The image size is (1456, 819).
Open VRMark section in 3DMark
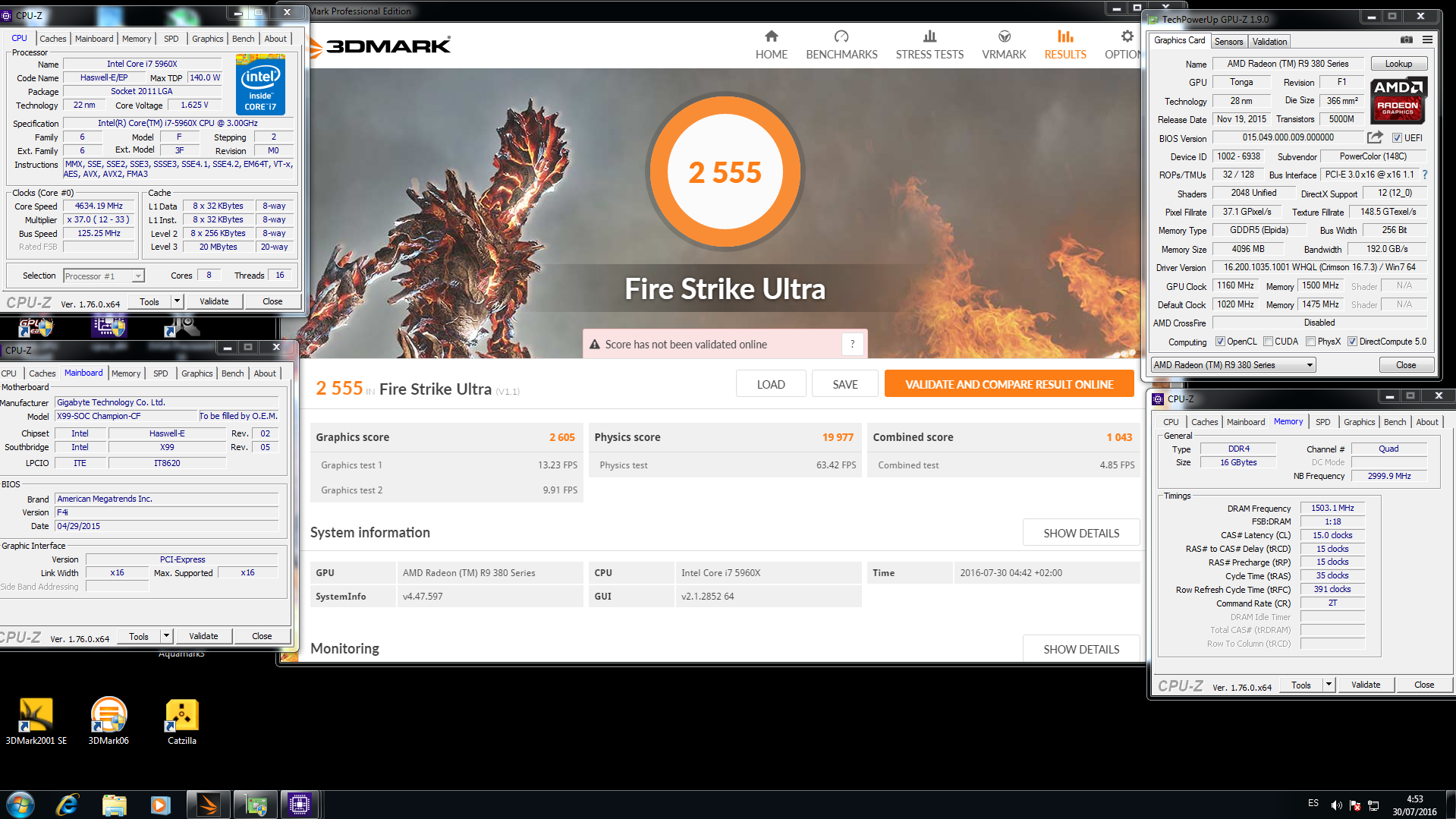[x=1004, y=45]
